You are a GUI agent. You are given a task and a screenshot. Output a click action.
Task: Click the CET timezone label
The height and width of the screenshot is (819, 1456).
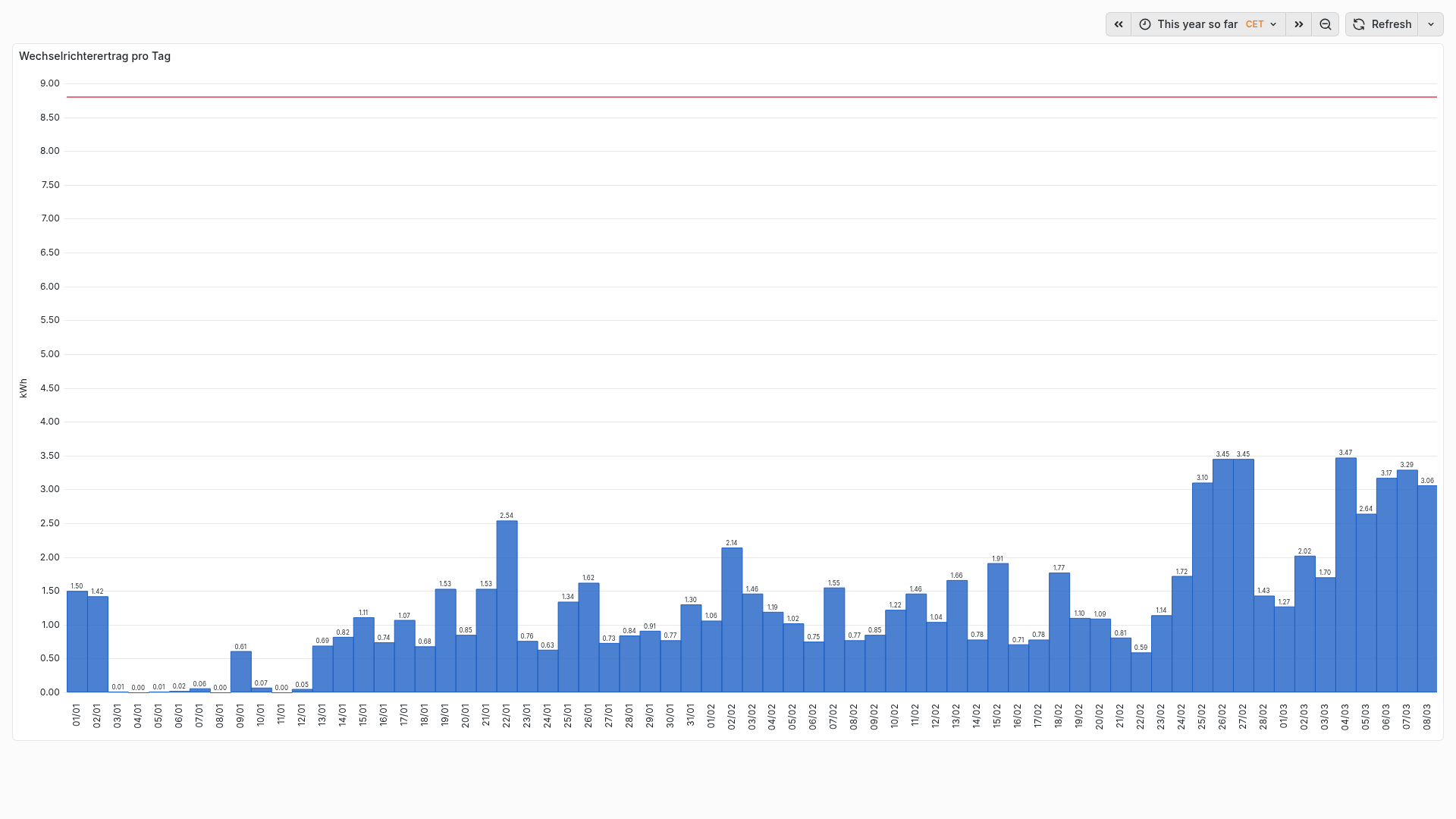click(1254, 24)
